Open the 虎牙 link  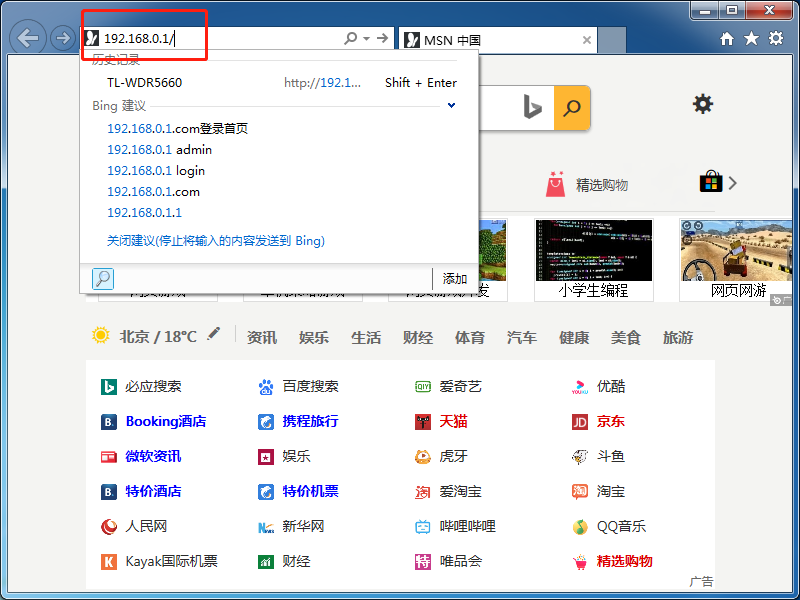(441, 456)
